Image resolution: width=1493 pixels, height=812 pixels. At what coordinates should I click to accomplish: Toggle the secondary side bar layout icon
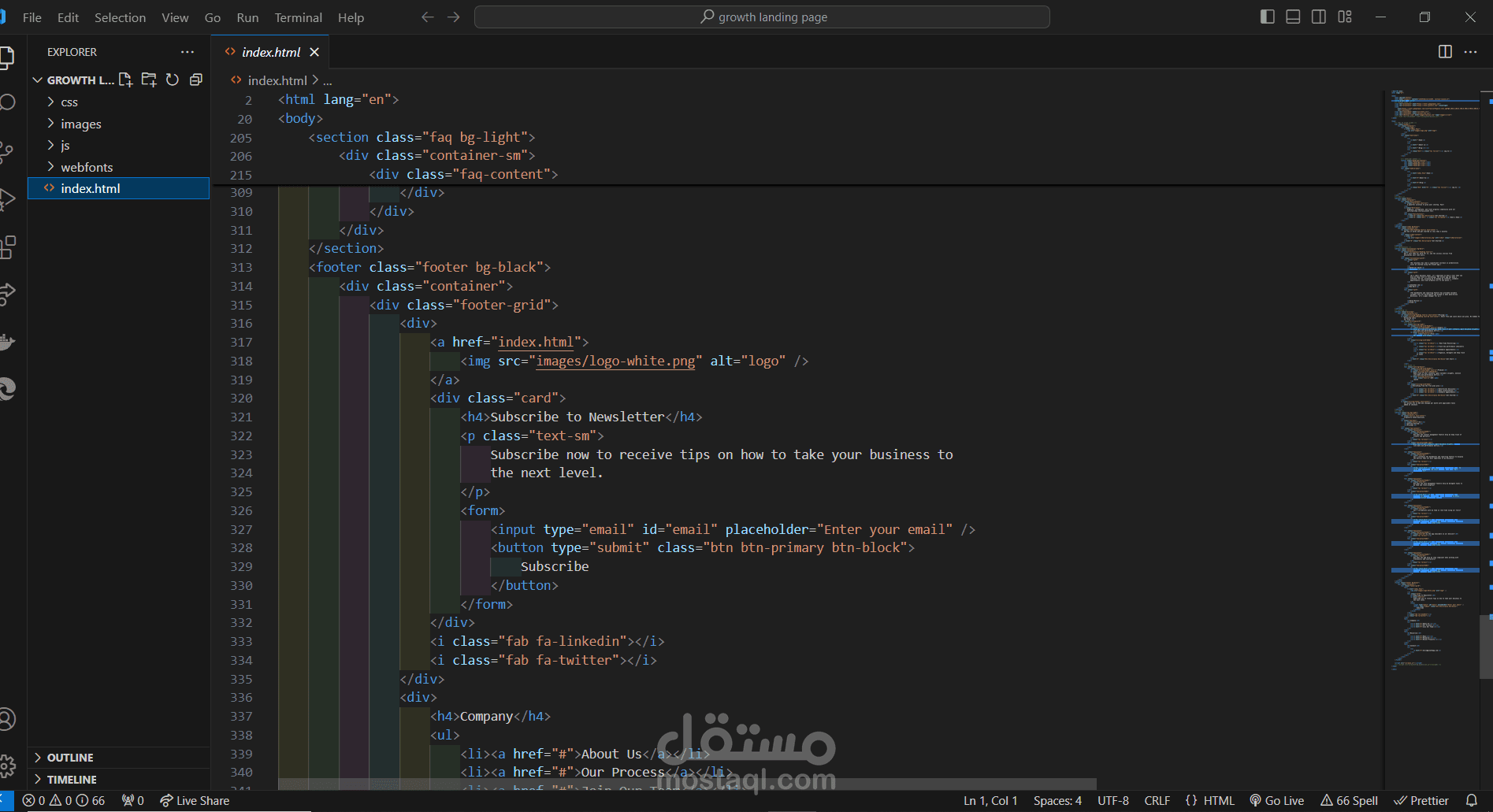(1319, 17)
